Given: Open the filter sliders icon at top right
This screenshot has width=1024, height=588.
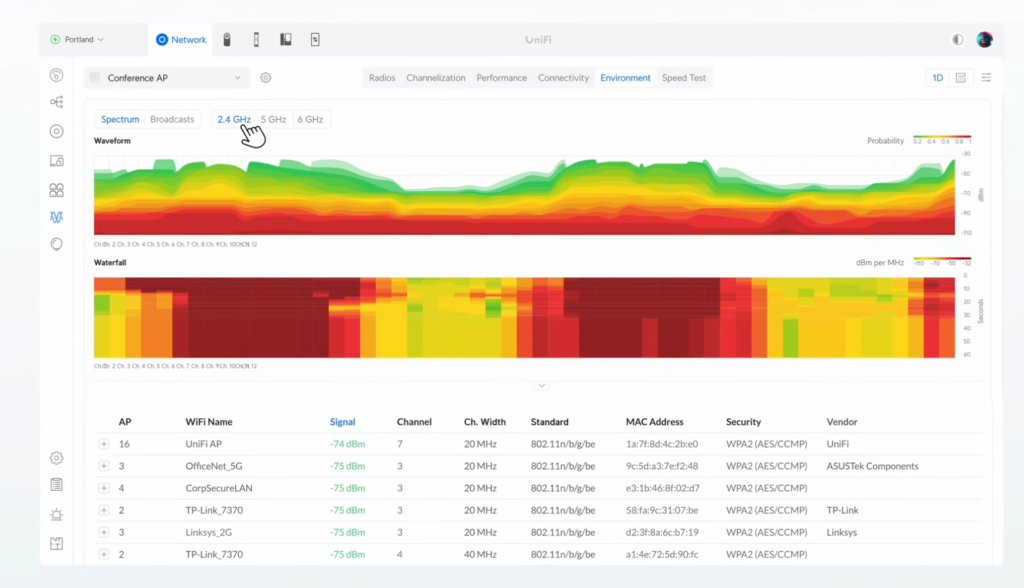Looking at the screenshot, I should coord(986,78).
